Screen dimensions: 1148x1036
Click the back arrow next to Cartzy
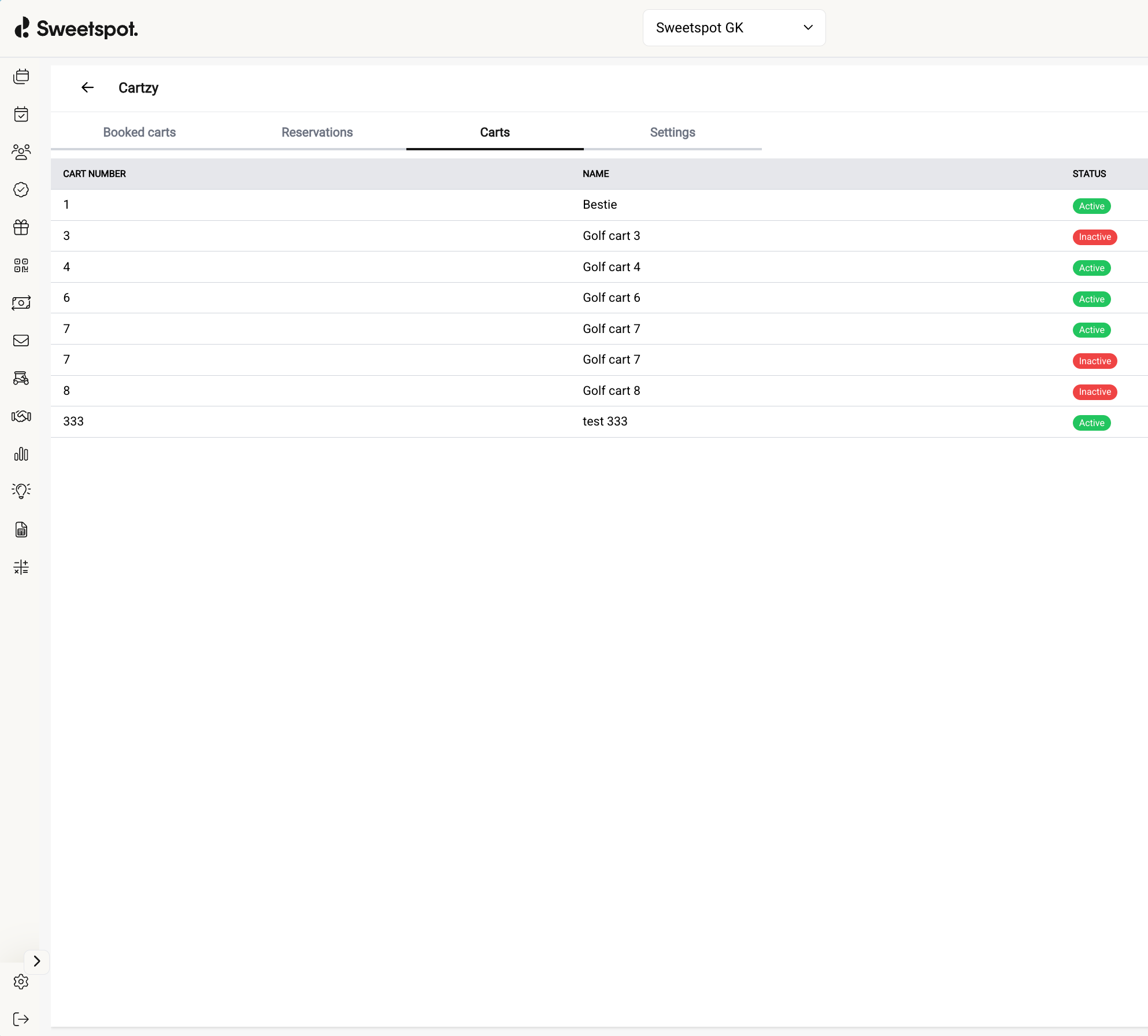pos(87,87)
